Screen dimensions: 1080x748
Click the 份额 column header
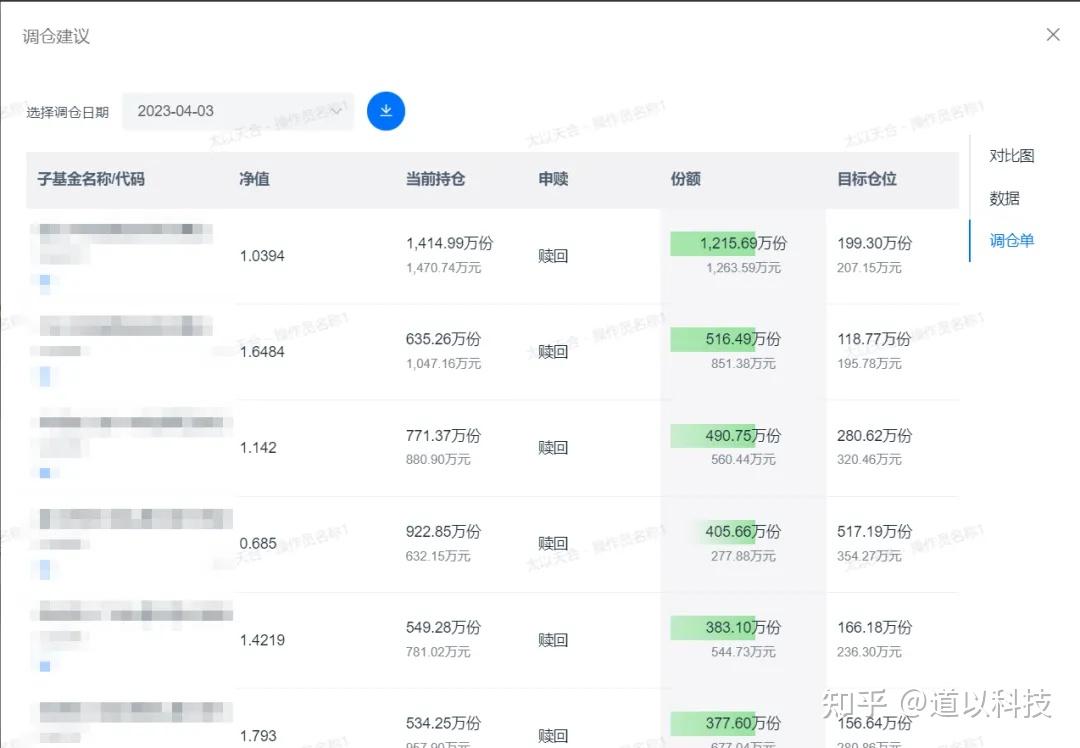click(x=685, y=179)
